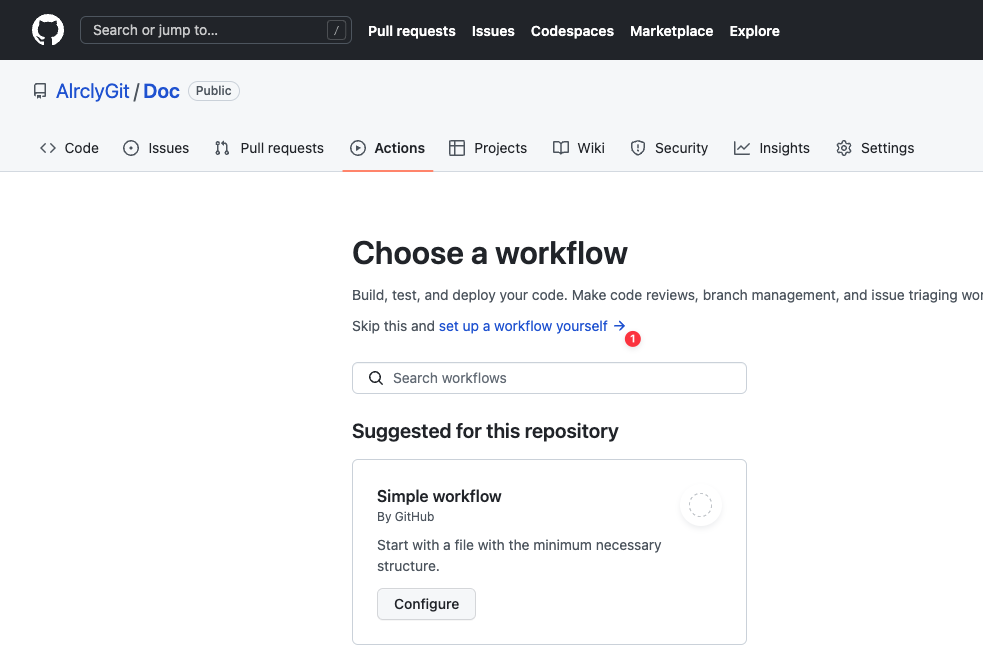Screen dimensions: 983x672
Task: Follow the set up a workflow yourself link
Action: pyautogui.click(x=523, y=326)
